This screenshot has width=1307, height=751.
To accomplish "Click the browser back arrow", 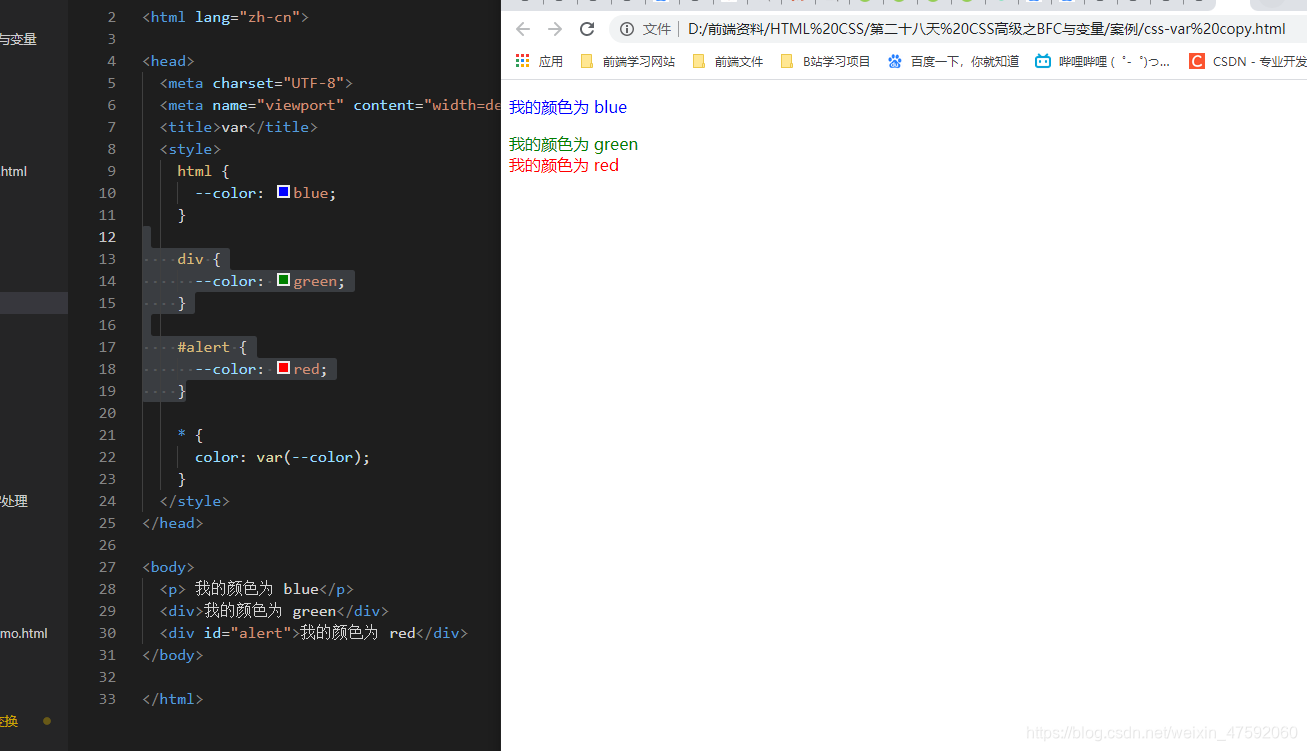I will click(523, 29).
